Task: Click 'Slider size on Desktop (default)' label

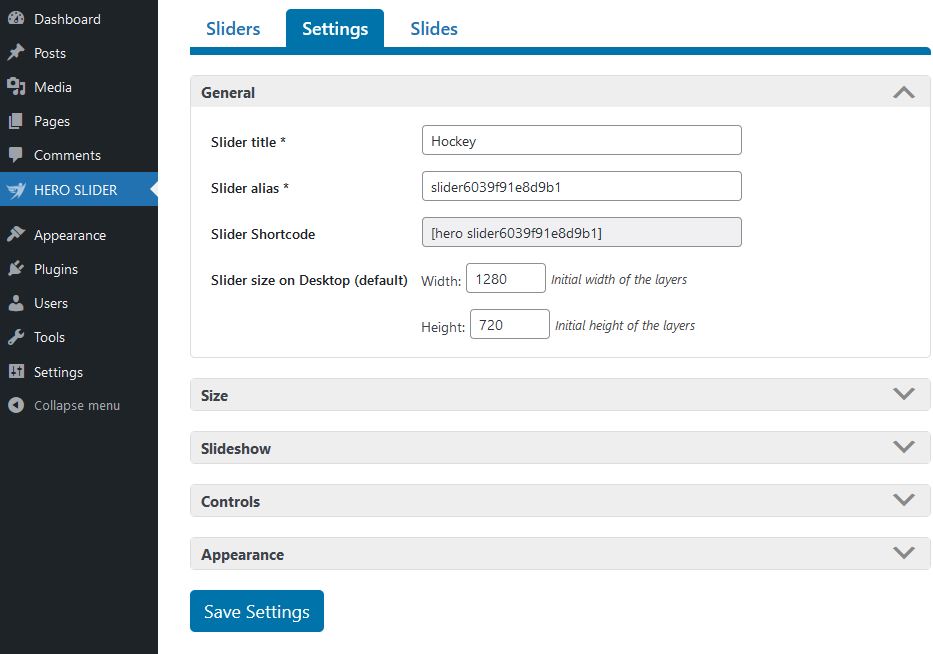Action: (x=309, y=280)
